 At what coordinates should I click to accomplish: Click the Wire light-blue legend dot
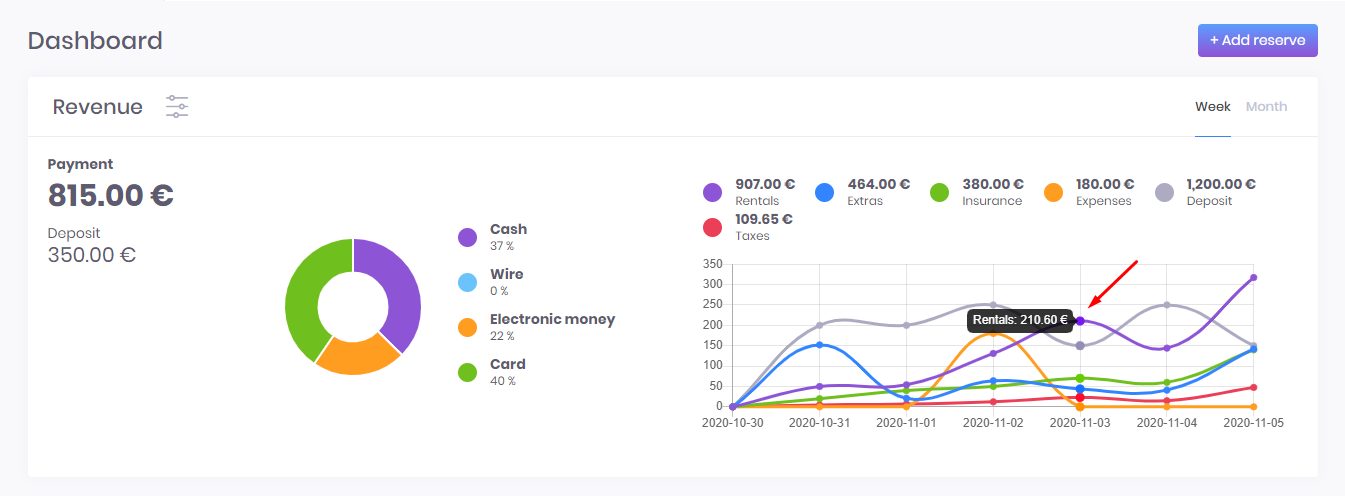[467, 282]
